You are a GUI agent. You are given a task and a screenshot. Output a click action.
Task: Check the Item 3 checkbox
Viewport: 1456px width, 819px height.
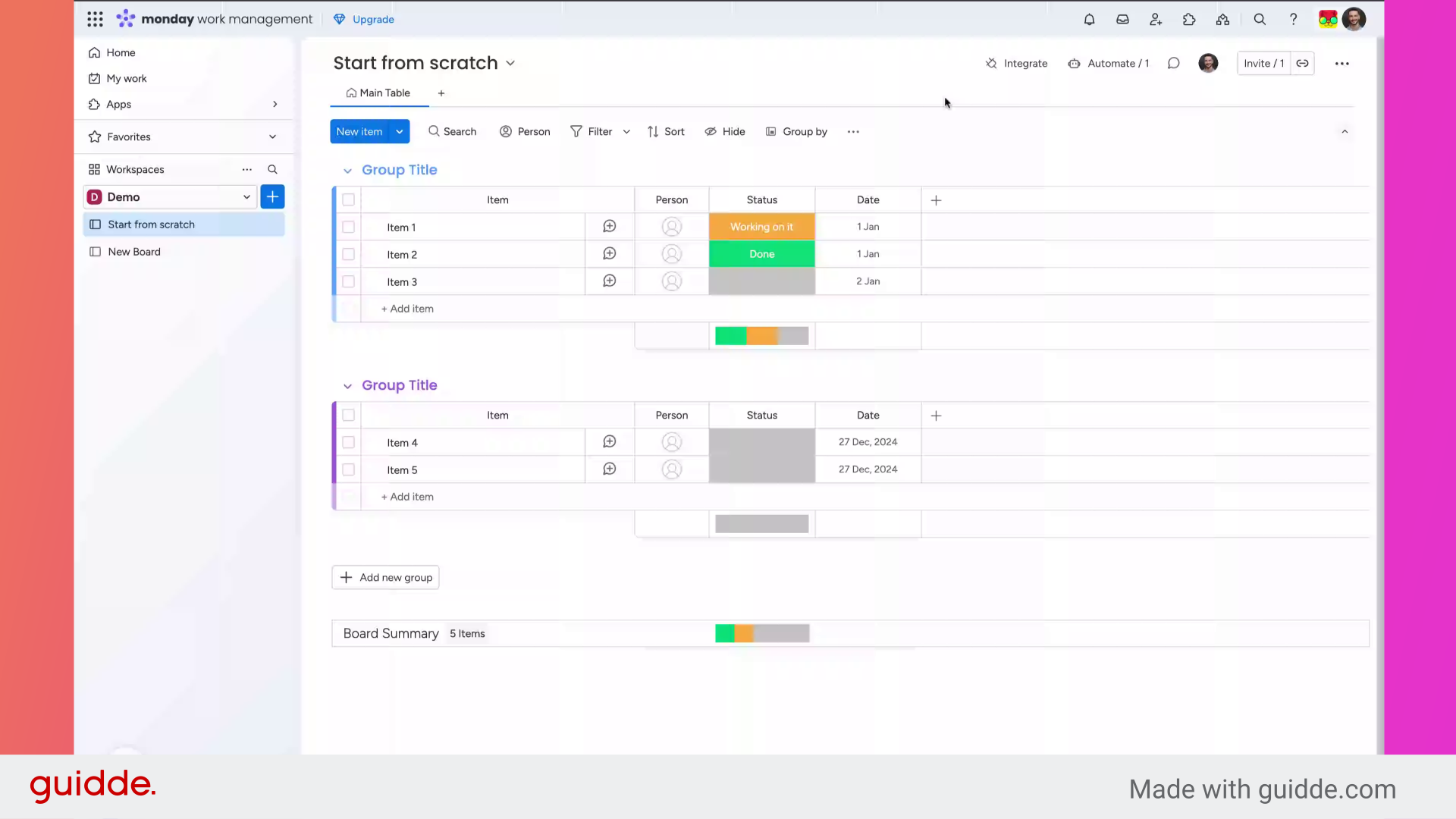pyautogui.click(x=348, y=281)
